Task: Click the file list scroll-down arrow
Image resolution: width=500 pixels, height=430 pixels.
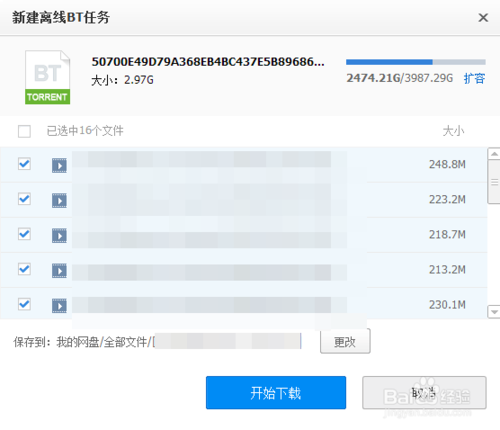Action: [494, 312]
